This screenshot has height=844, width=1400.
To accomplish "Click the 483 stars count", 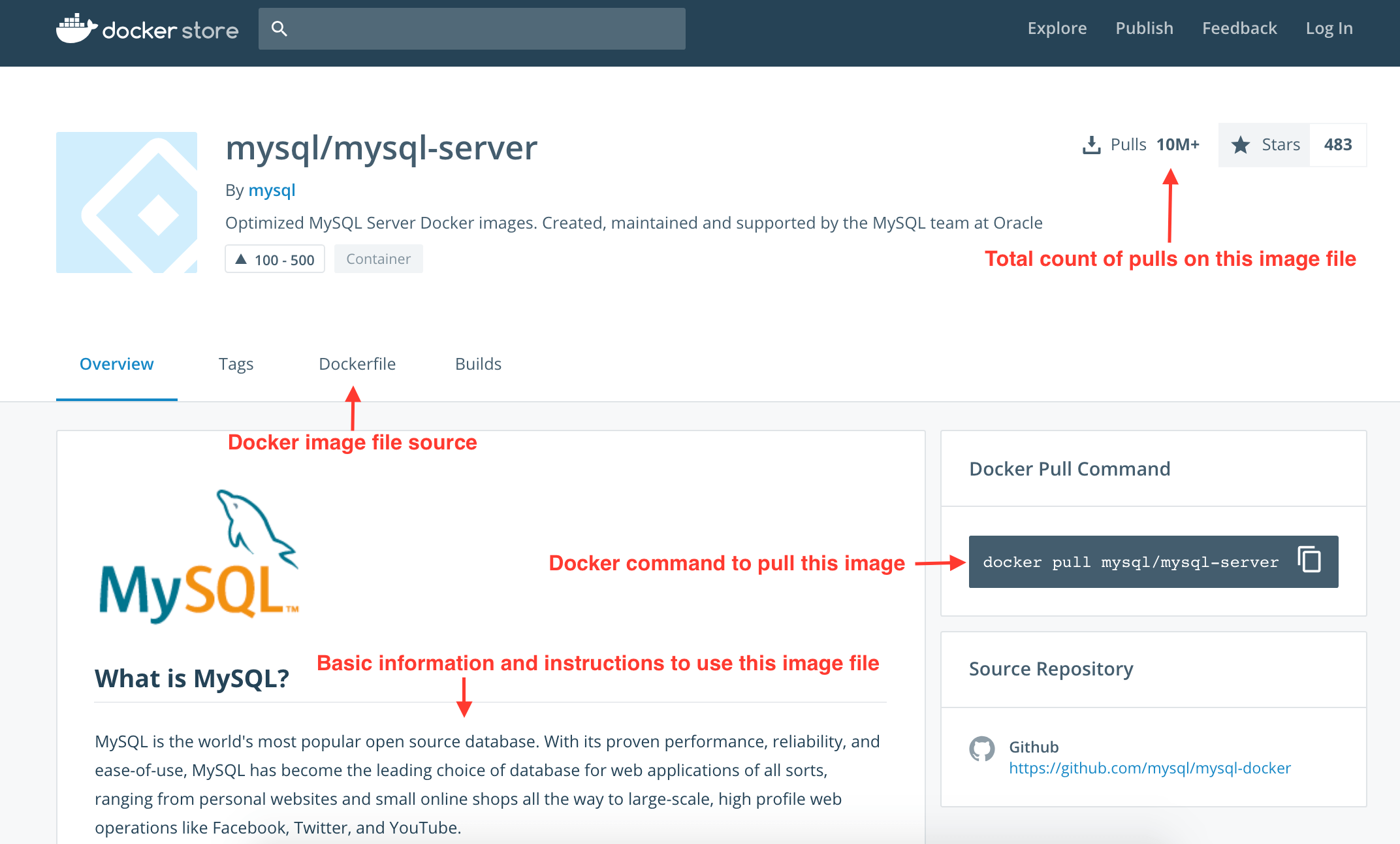I will coord(1338,144).
